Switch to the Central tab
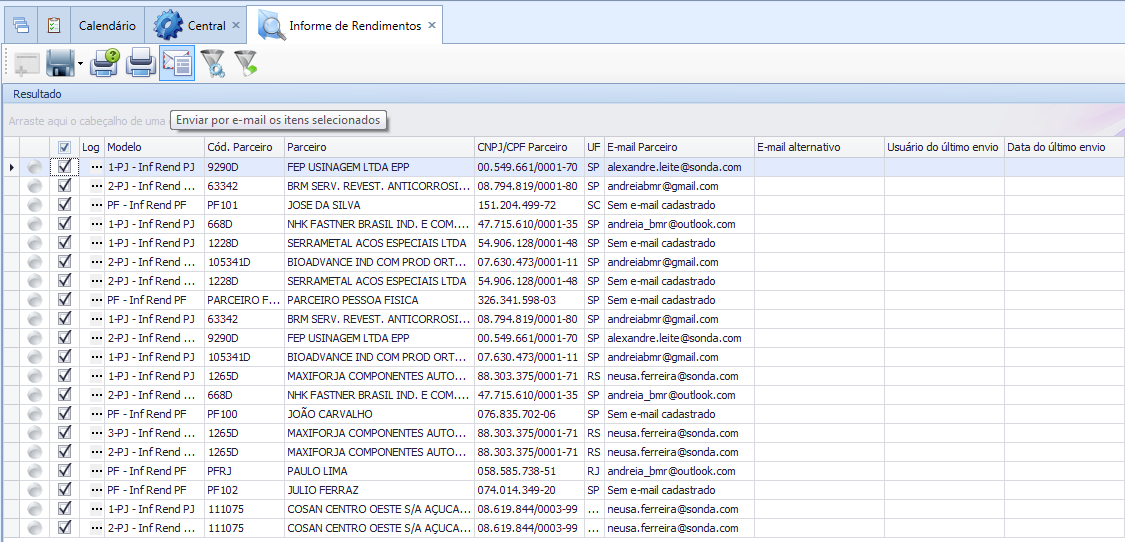 pyautogui.click(x=206, y=26)
